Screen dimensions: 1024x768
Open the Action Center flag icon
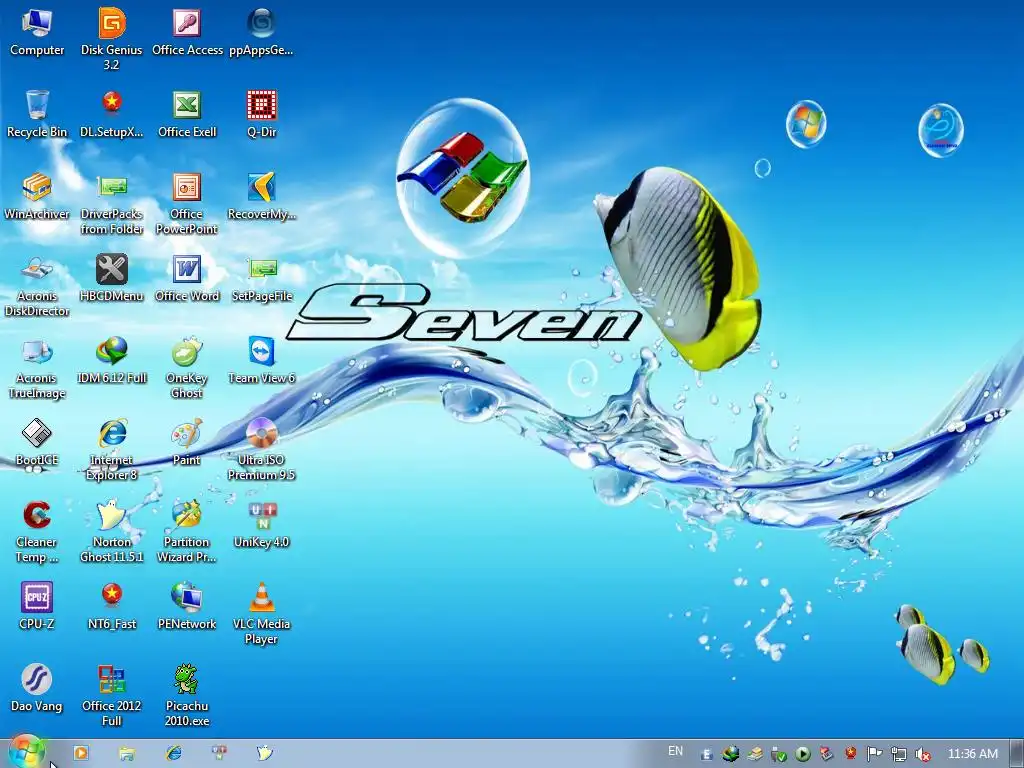(x=874, y=754)
